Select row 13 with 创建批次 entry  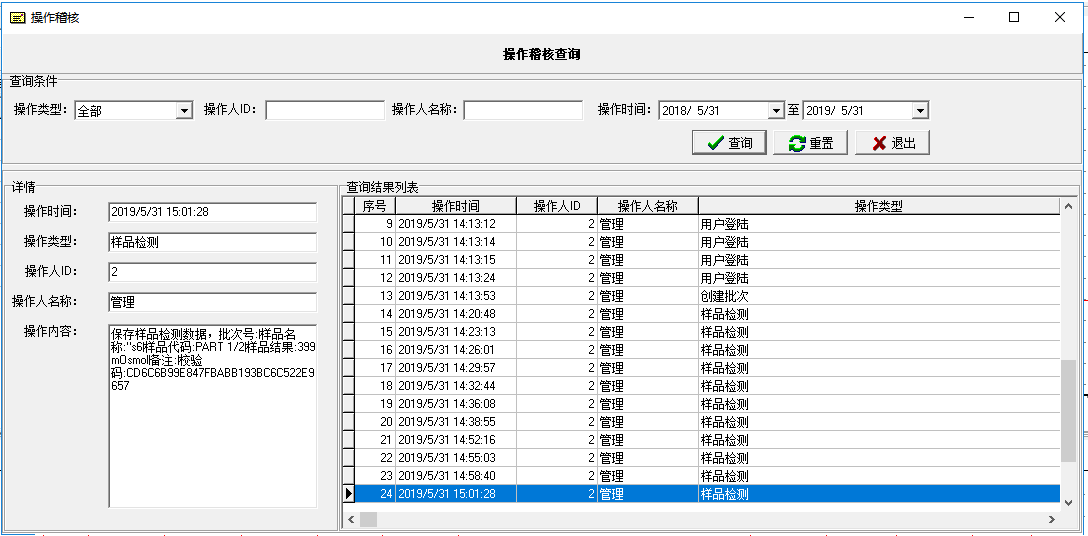click(x=700, y=296)
